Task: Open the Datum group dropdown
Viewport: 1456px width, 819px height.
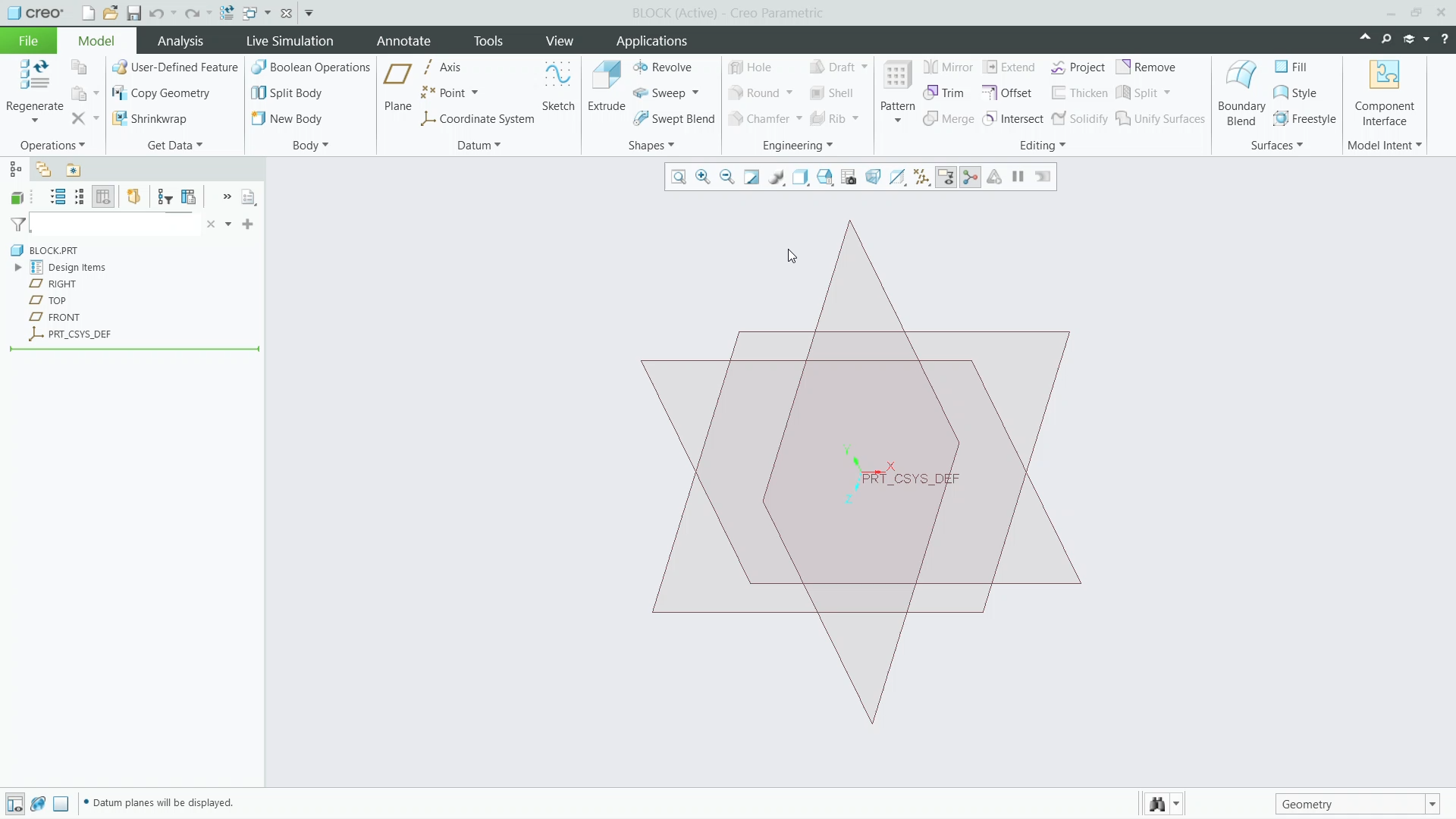Action: tap(479, 146)
